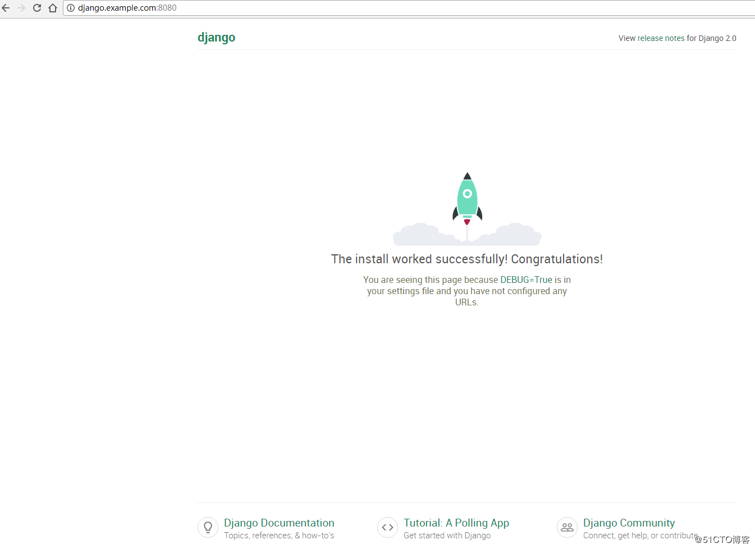Click 'Get started with Django' text
This screenshot has width=755, height=549.
(447, 536)
